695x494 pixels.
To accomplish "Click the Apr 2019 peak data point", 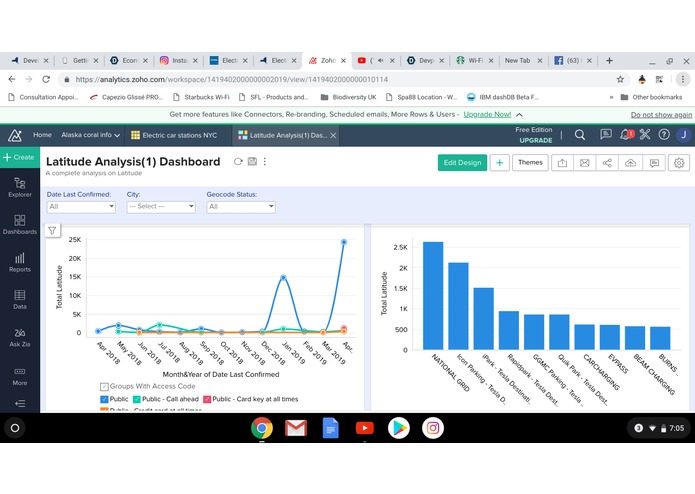I will coord(344,242).
